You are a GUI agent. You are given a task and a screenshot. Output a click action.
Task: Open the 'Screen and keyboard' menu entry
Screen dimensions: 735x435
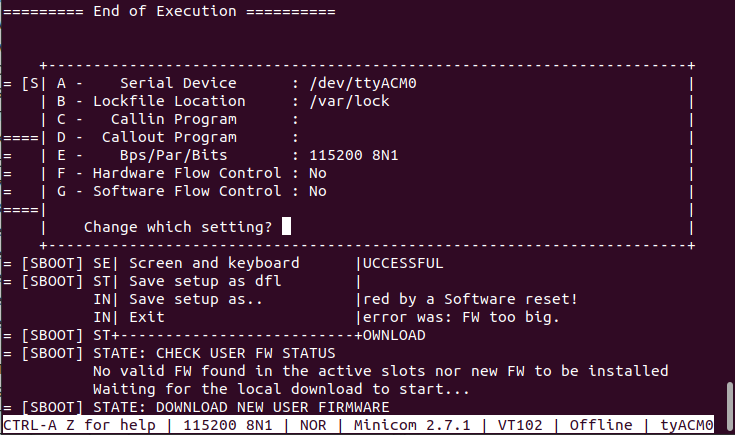(x=214, y=263)
